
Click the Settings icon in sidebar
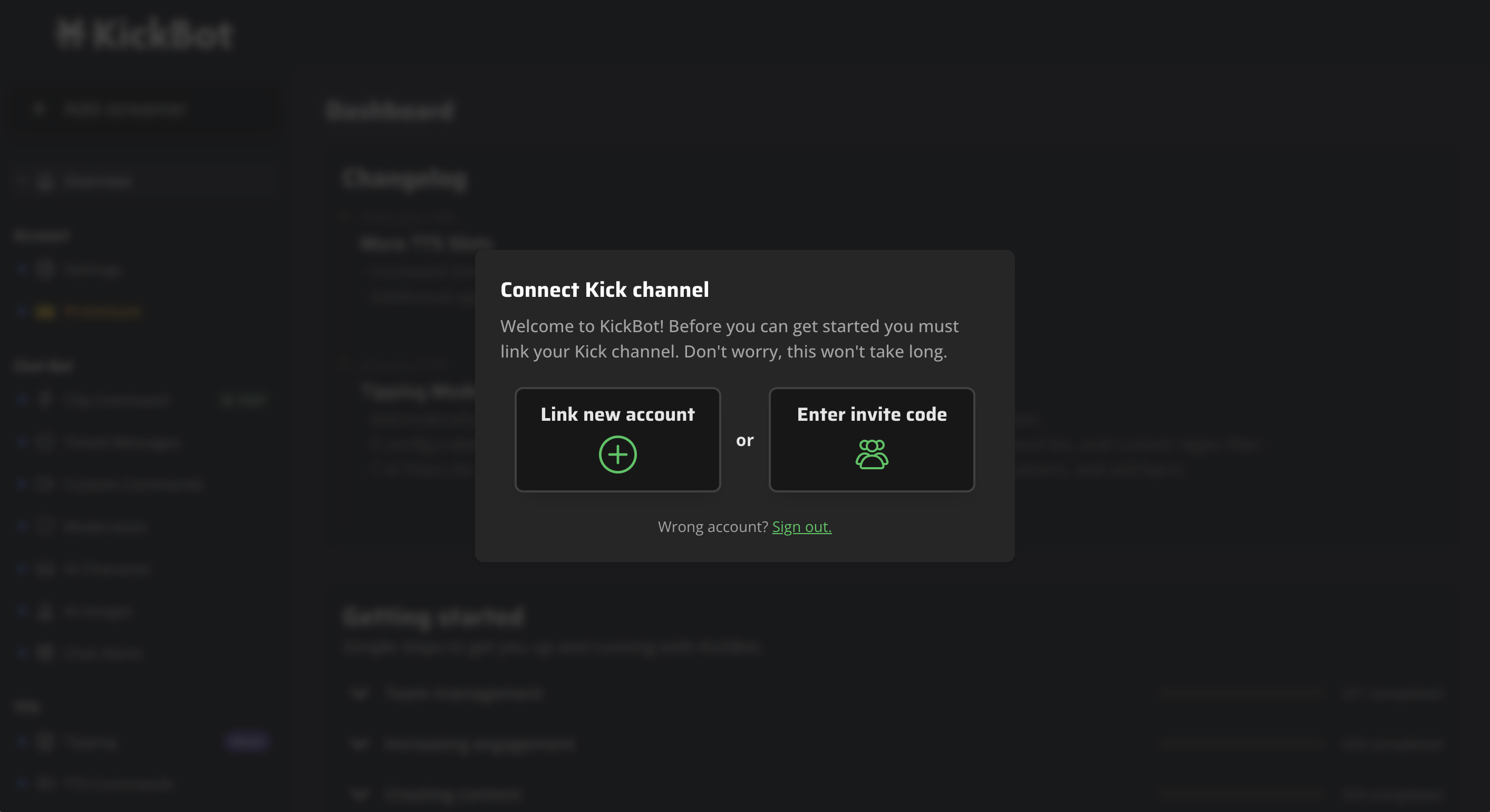45,269
